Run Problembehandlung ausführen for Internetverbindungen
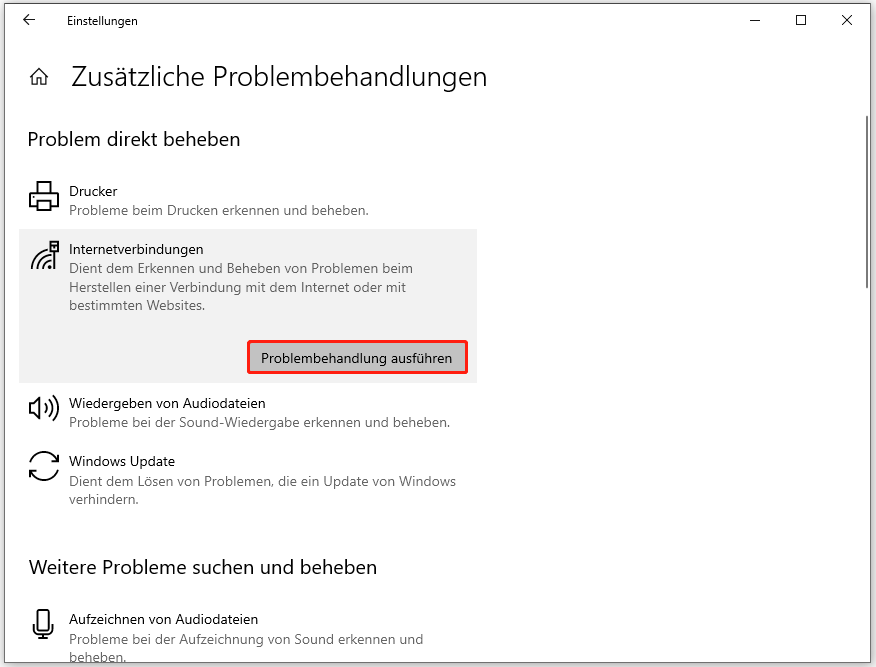Image resolution: width=876 pixels, height=667 pixels. pos(357,356)
